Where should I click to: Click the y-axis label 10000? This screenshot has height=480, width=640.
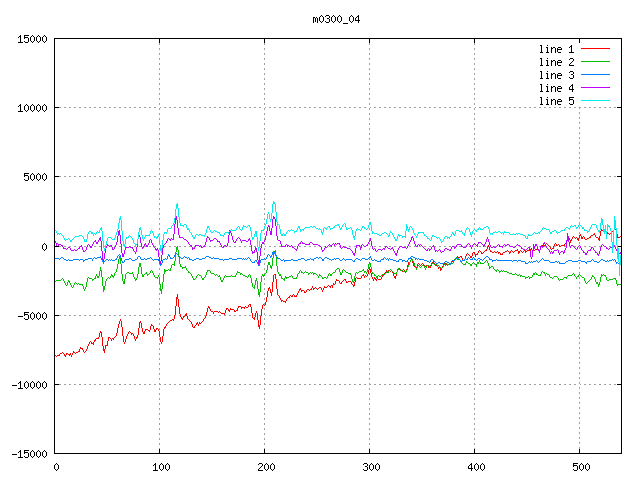pos(32,108)
